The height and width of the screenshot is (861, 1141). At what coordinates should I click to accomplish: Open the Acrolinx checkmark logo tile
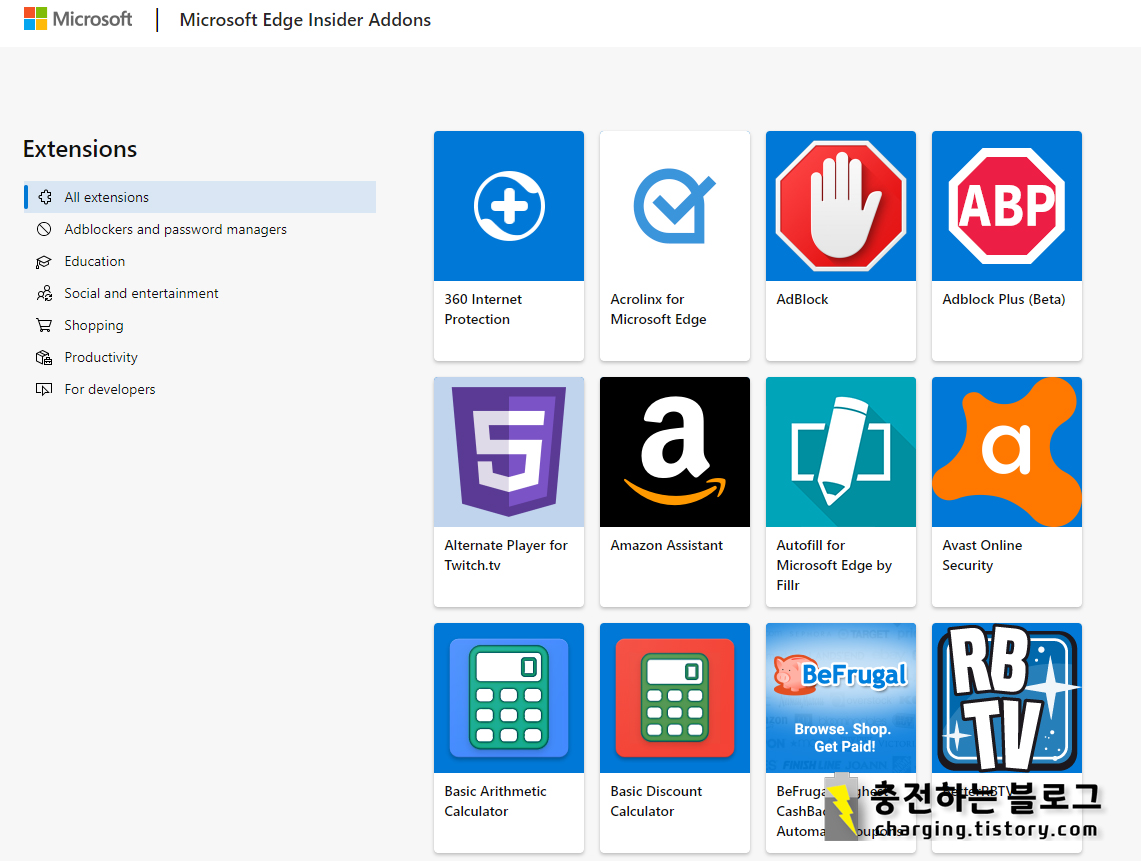coord(675,206)
